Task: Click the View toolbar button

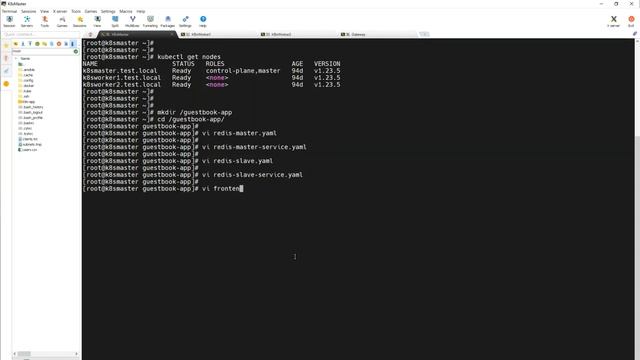Action: [97, 21]
